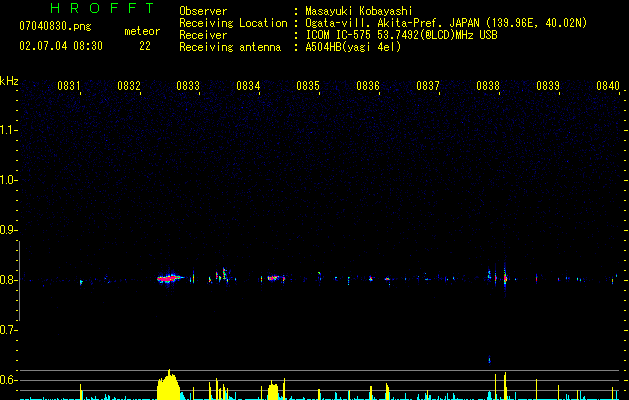
Task: Click the 0840 time marker
Action: point(608,86)
